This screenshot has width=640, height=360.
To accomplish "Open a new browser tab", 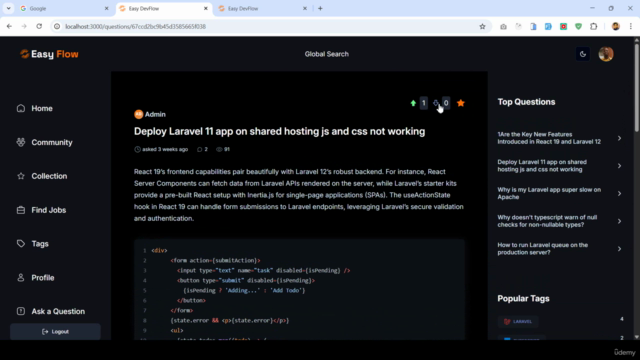I will click(320, 9).
